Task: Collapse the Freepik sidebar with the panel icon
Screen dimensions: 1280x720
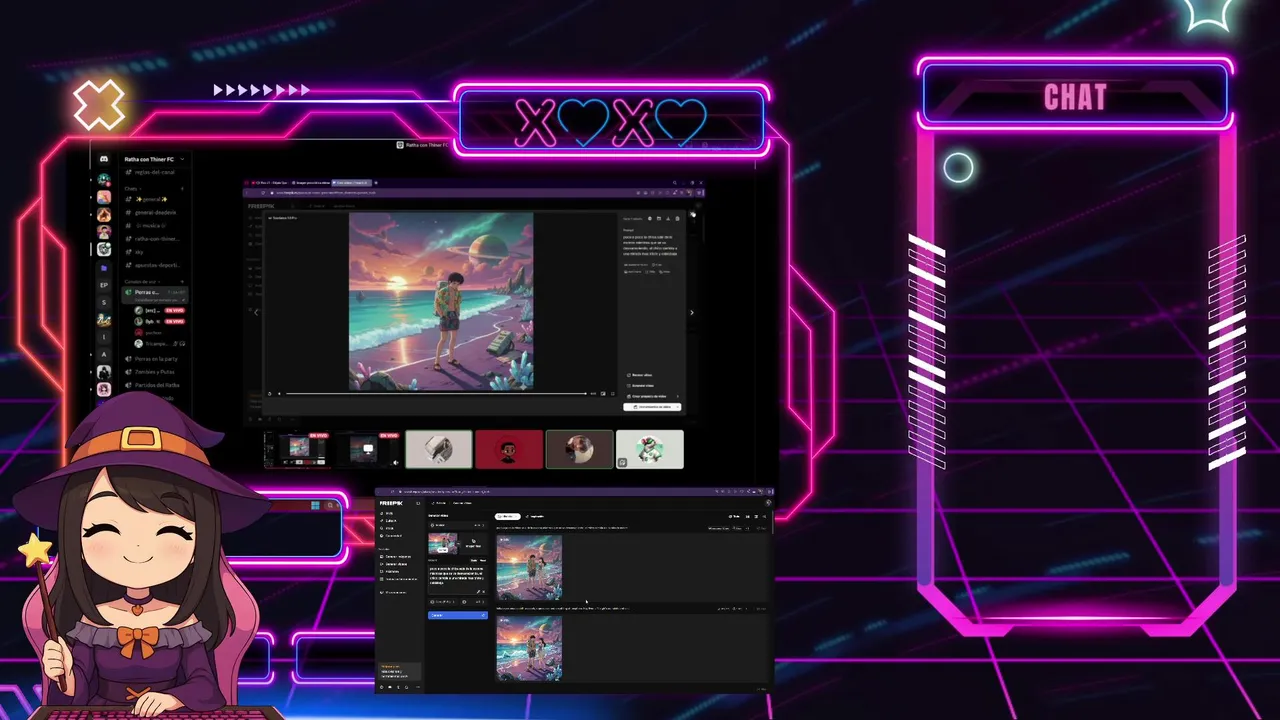Action: (x=418, y=503)
